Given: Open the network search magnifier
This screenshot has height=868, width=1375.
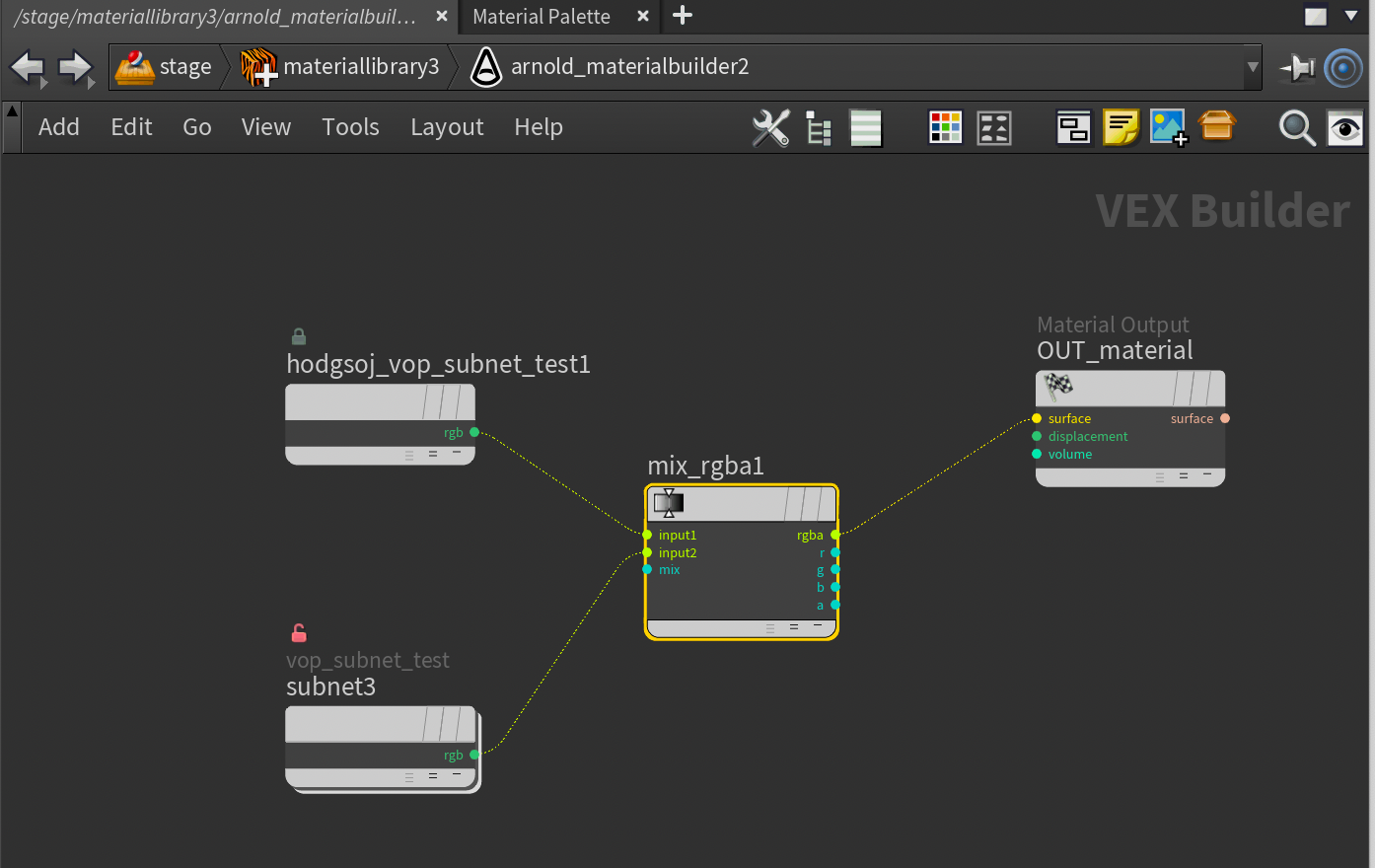Looking at the screenshot, I should [x=1296, y=127].
